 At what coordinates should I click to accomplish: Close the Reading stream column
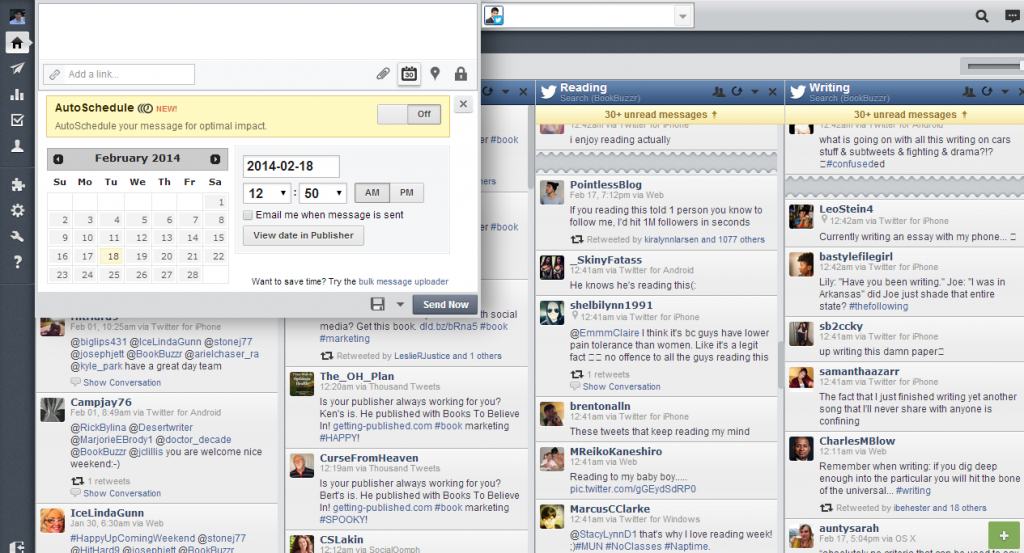773,92
